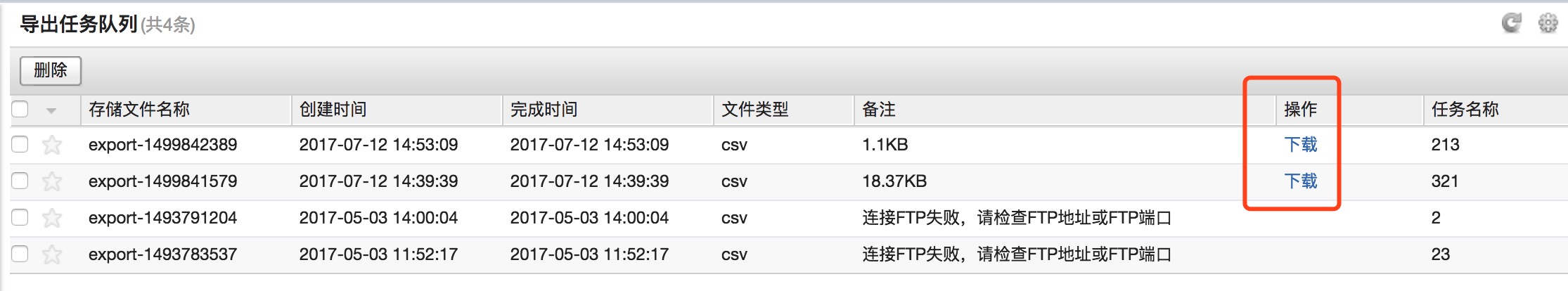The image size is (1568, 291).
Task: Download the export-1499842389 file via 下载
Action: [x=1300, y=145]
